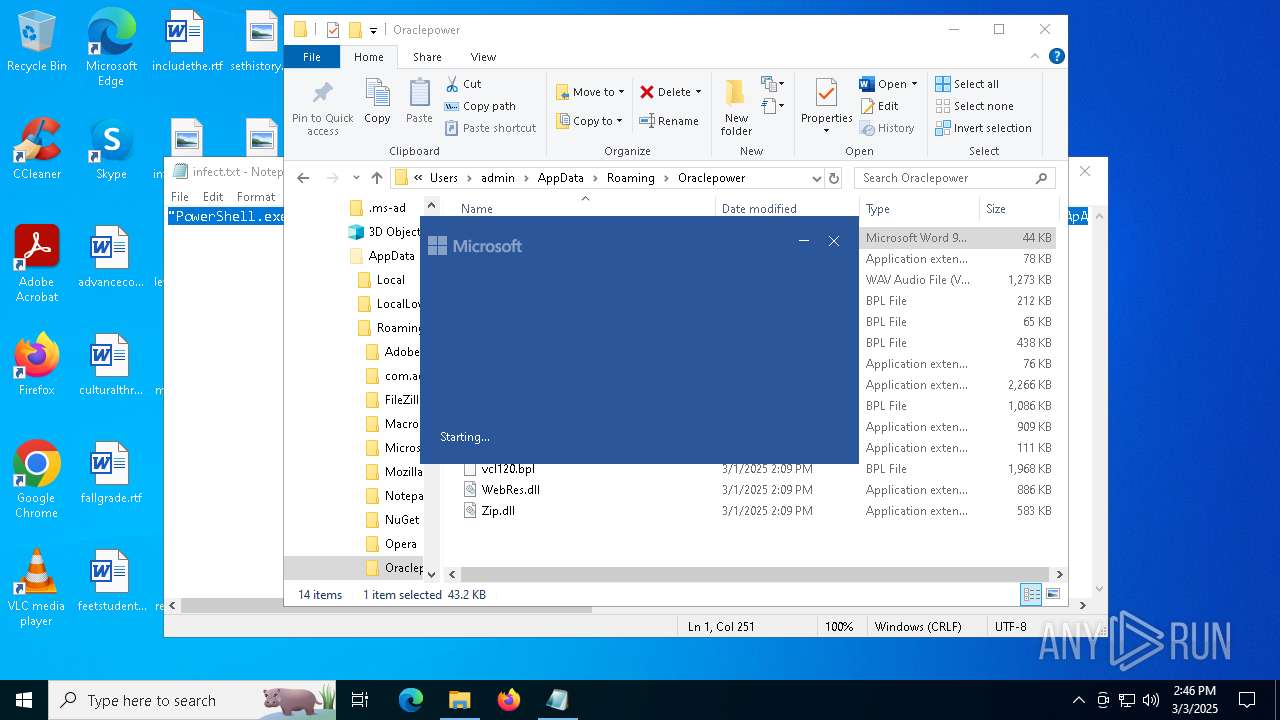
Task: Select 3D Objects in navigation pane
Action: pyautogui.click(x=384, y=232)
